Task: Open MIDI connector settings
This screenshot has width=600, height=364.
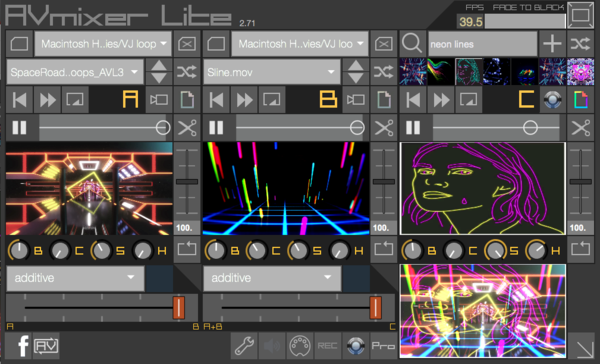Action: pyautogui.click(x=300, y=346)
